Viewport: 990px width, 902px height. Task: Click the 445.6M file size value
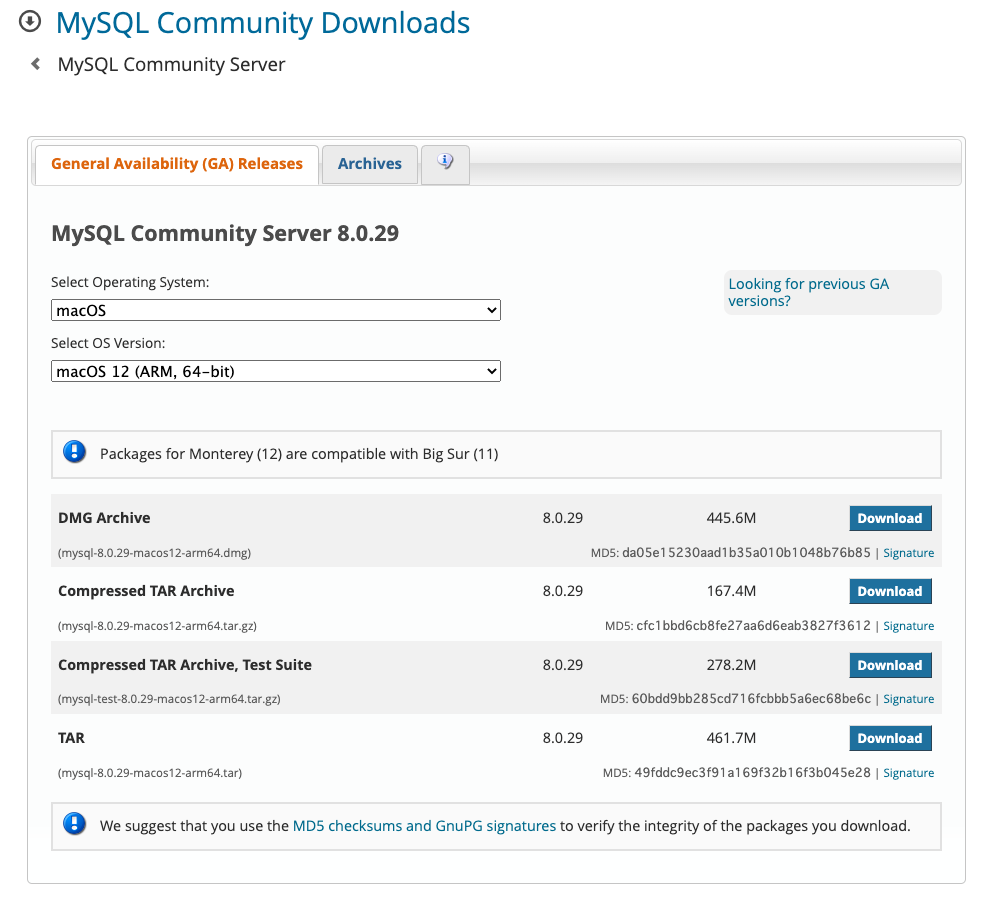coord(731,518)
